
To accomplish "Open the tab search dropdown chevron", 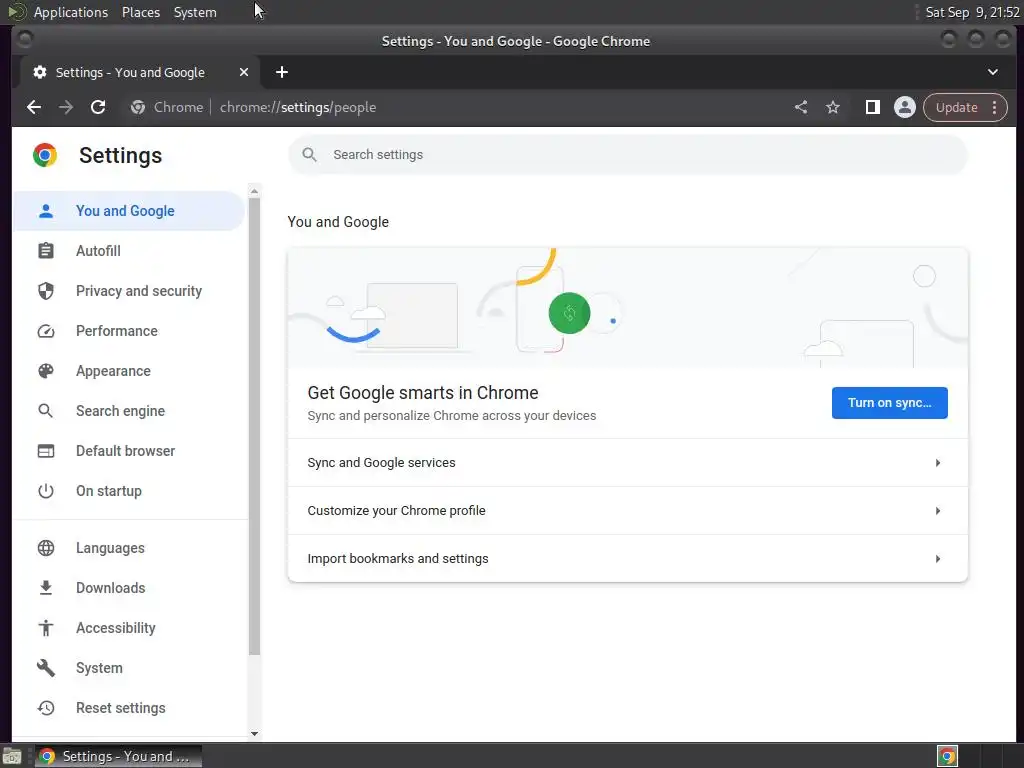I will click(993, 72).
